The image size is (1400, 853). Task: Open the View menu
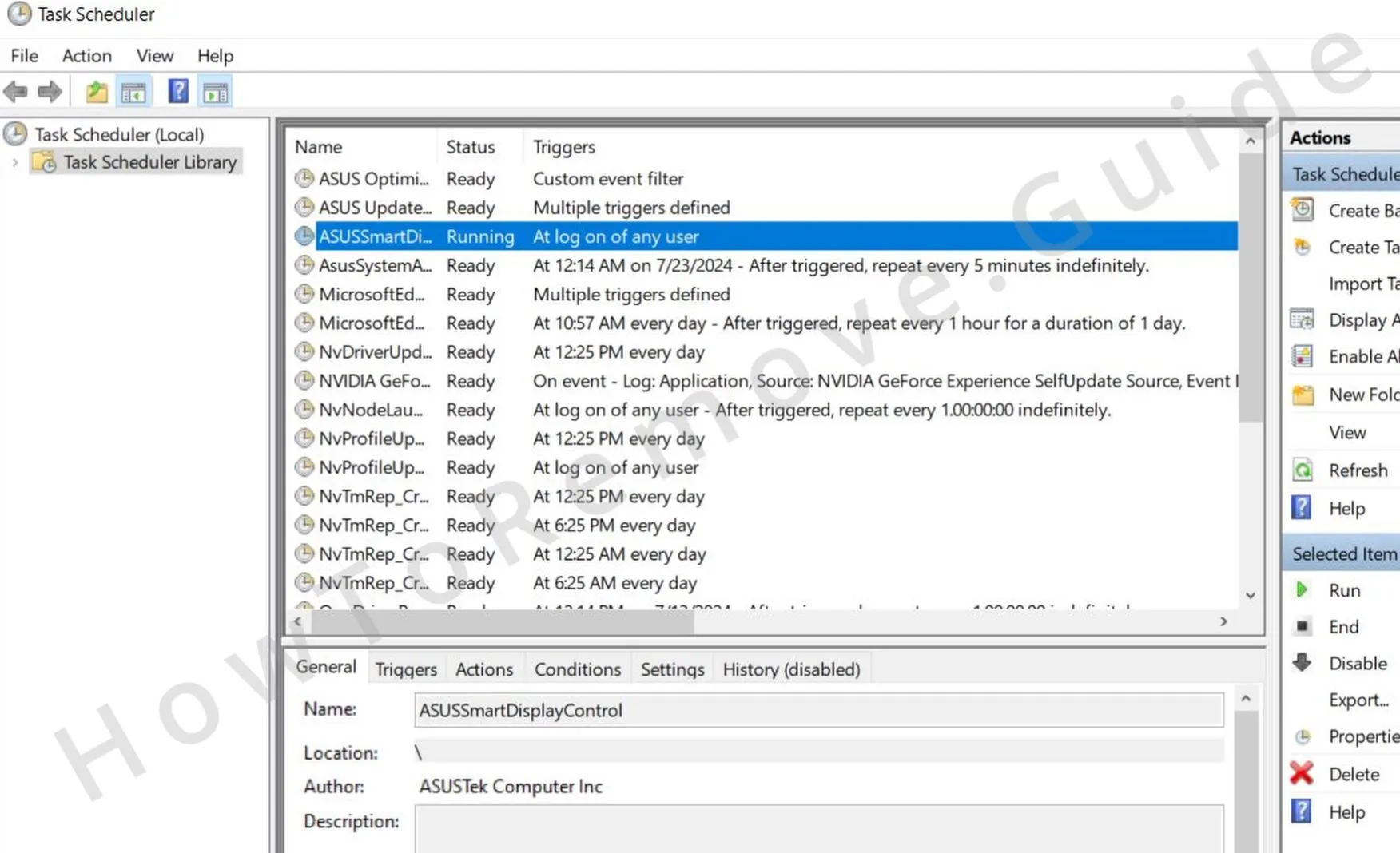coord(155,56)
